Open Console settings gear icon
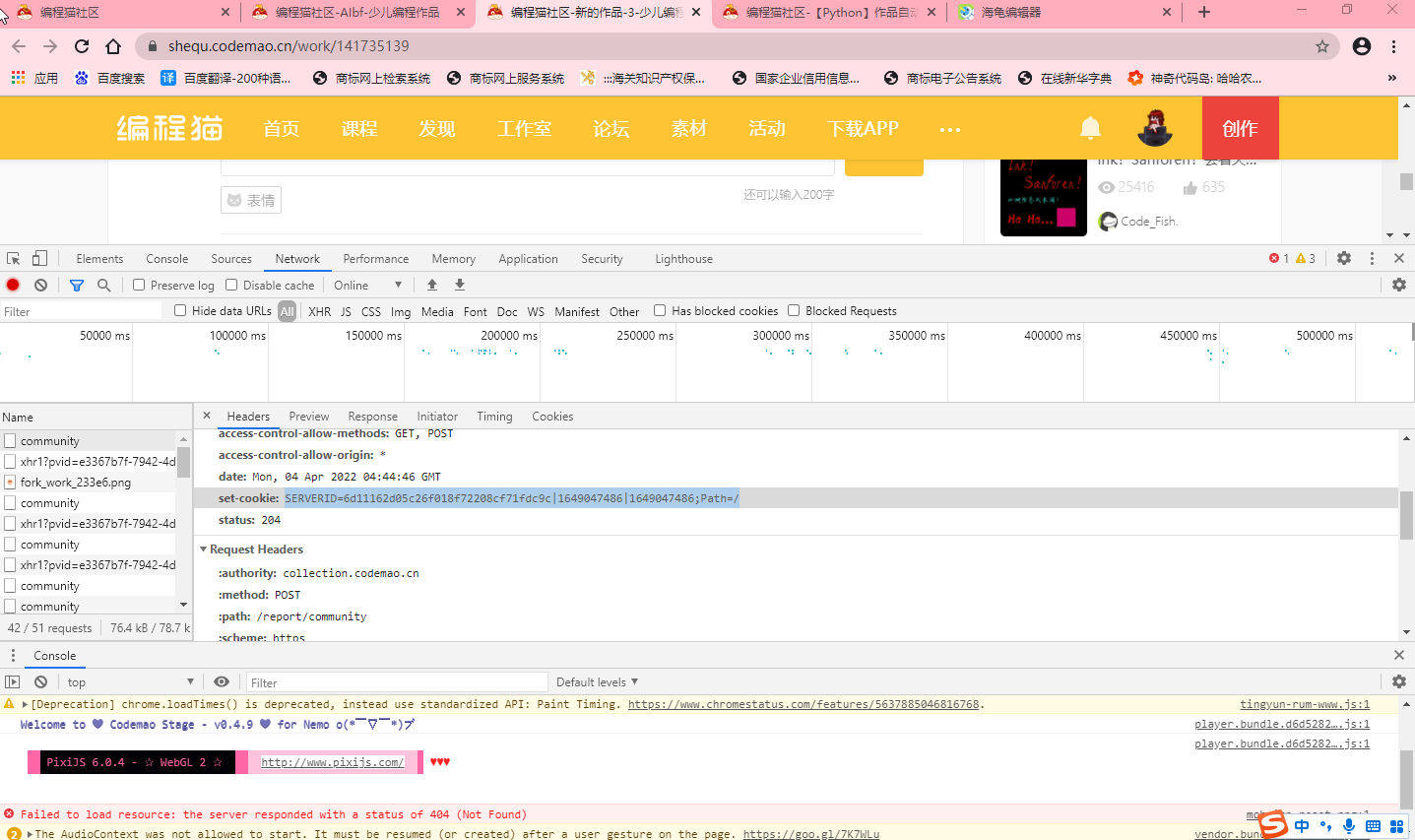The width and height of the screenshot is (1415, 840). click(x=1399, y=681)
